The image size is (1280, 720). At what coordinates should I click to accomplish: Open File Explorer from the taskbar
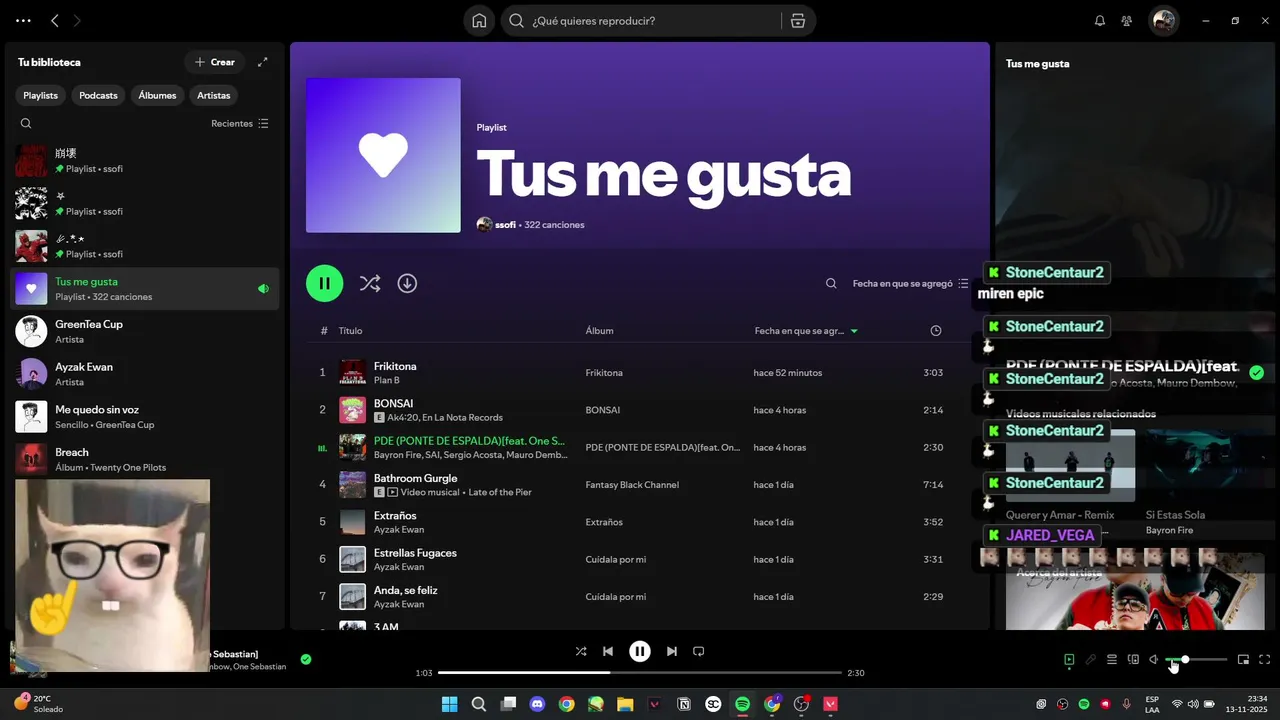point(625,704)
